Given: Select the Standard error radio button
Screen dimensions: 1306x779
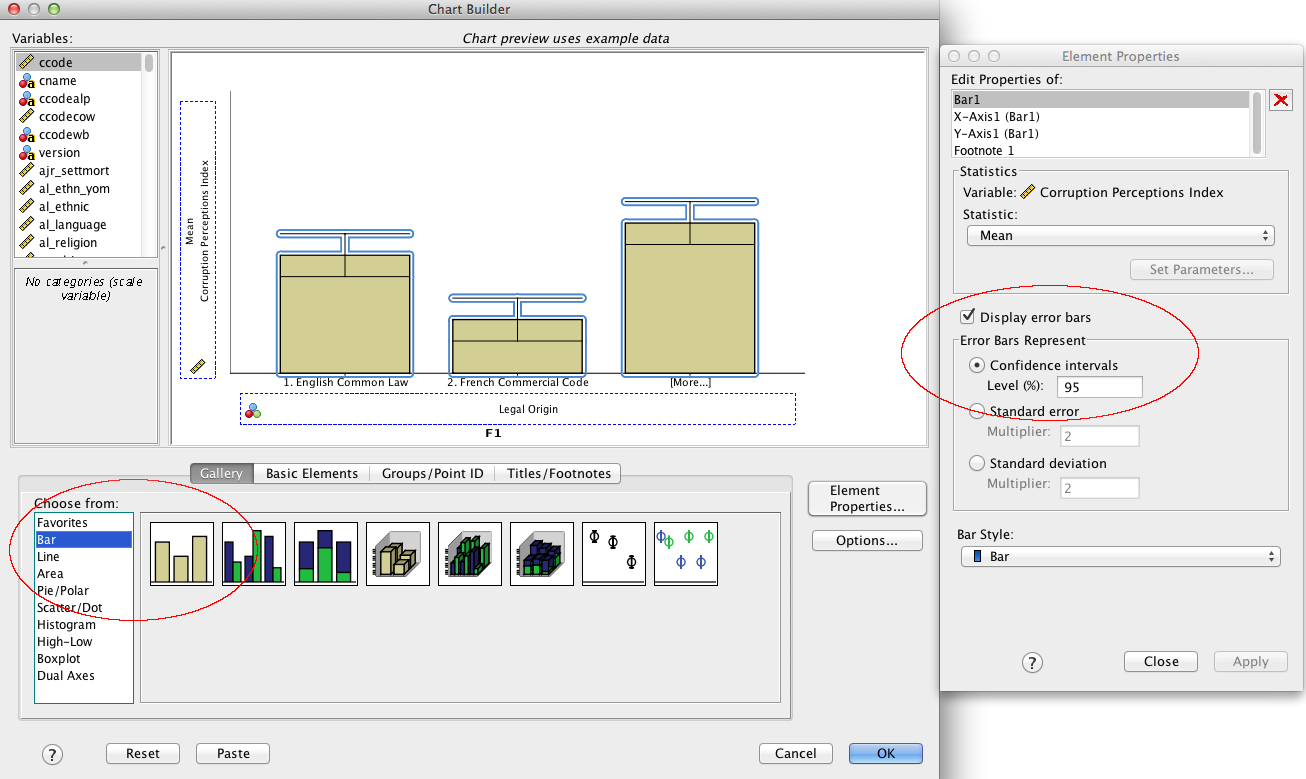Looking at the screenshot, I should [x=977, y=412].
